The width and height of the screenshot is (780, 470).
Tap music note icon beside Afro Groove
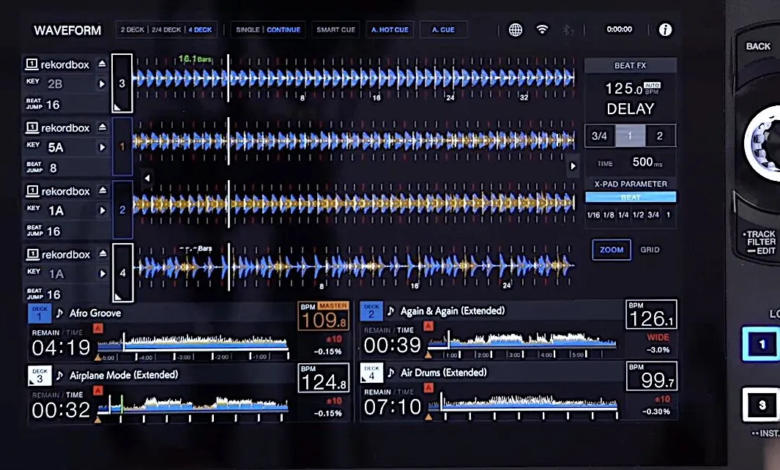(60, 313)
